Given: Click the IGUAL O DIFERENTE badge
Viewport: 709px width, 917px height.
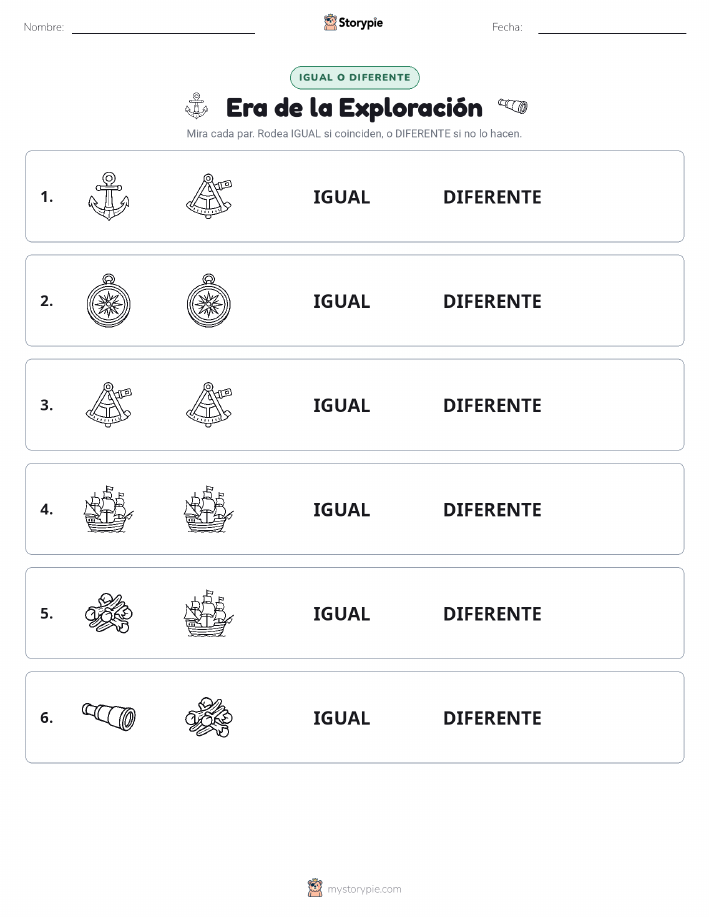Looking at the screenshot, I should pyautogui.click(x=354, y=77).
